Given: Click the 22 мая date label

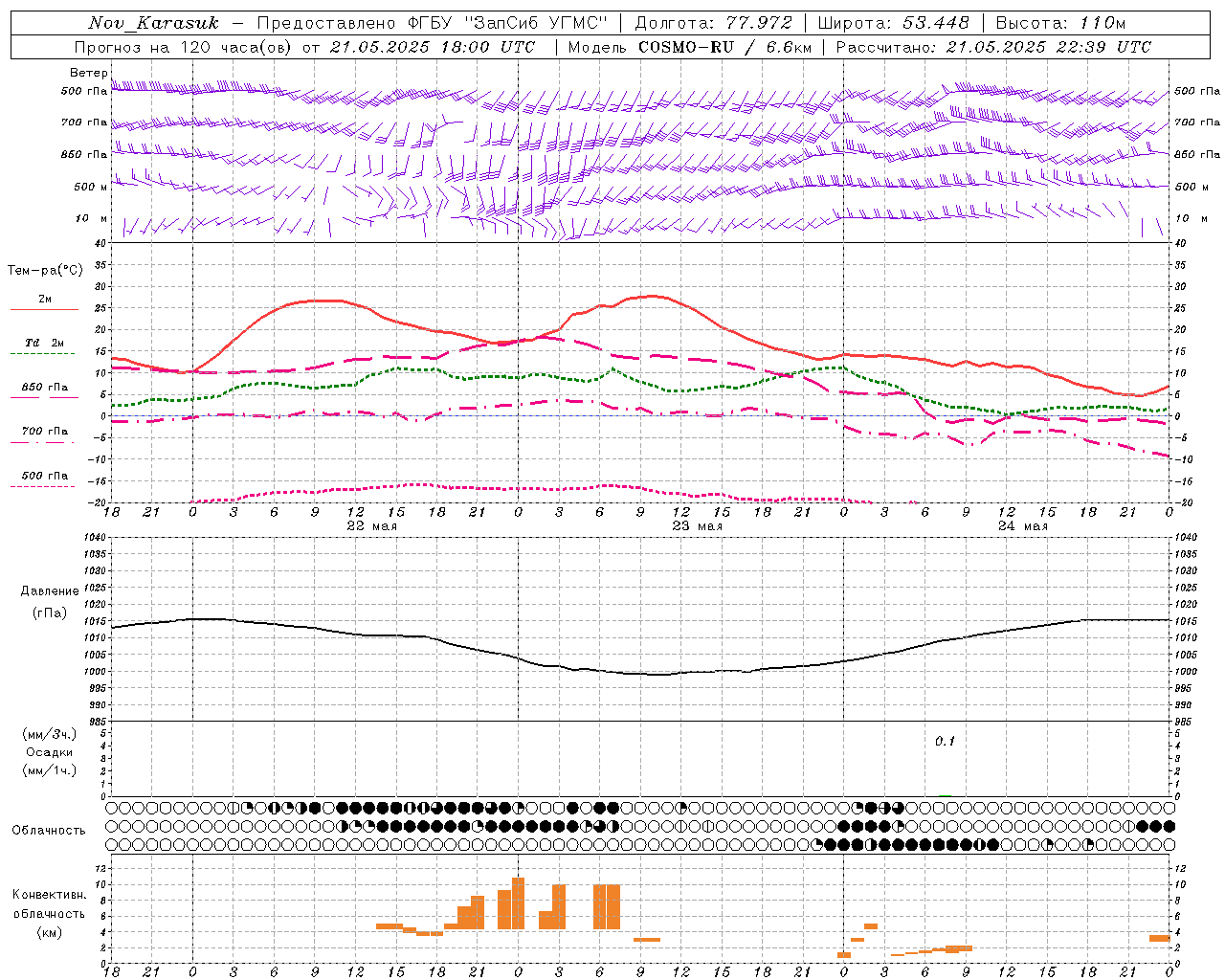Looking at the screenshot, I should coord(371,526).
